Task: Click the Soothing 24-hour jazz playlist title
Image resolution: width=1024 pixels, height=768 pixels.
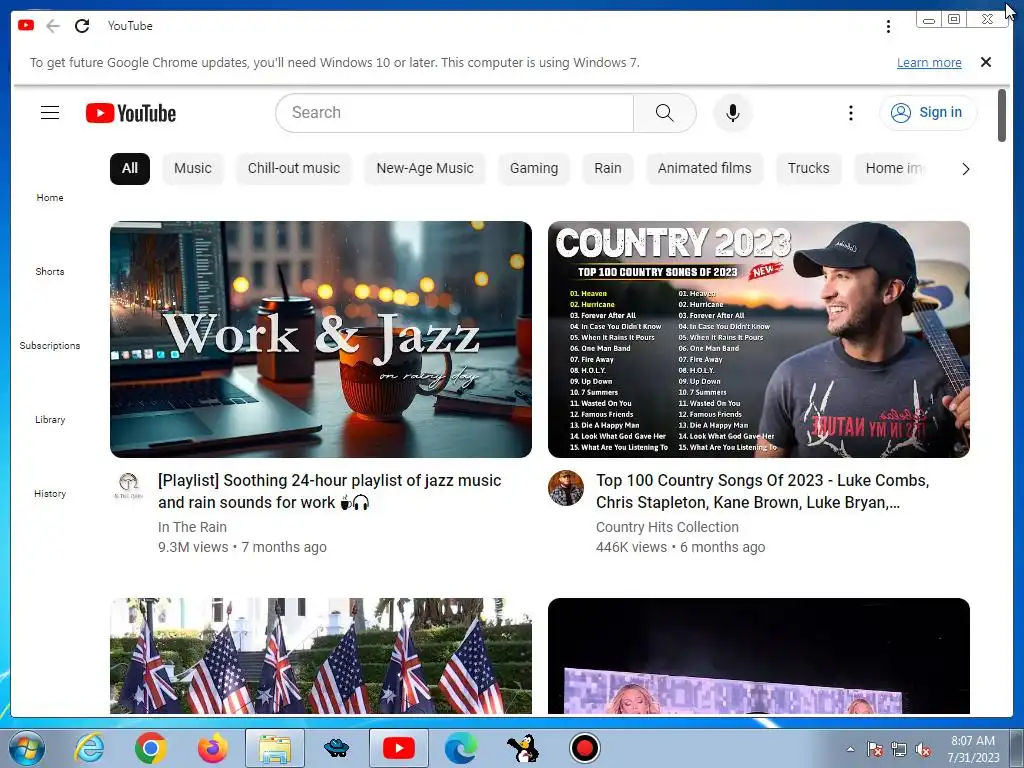Action: (x=329, y=491)
